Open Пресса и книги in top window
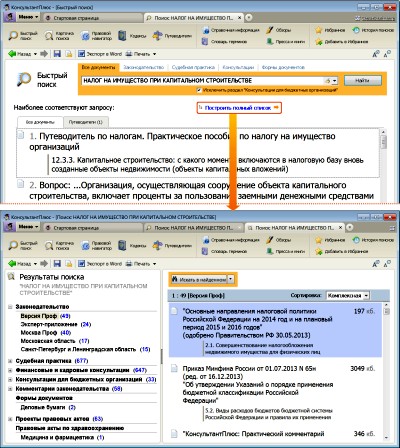The image size is (400, 448). coord(285,42)
